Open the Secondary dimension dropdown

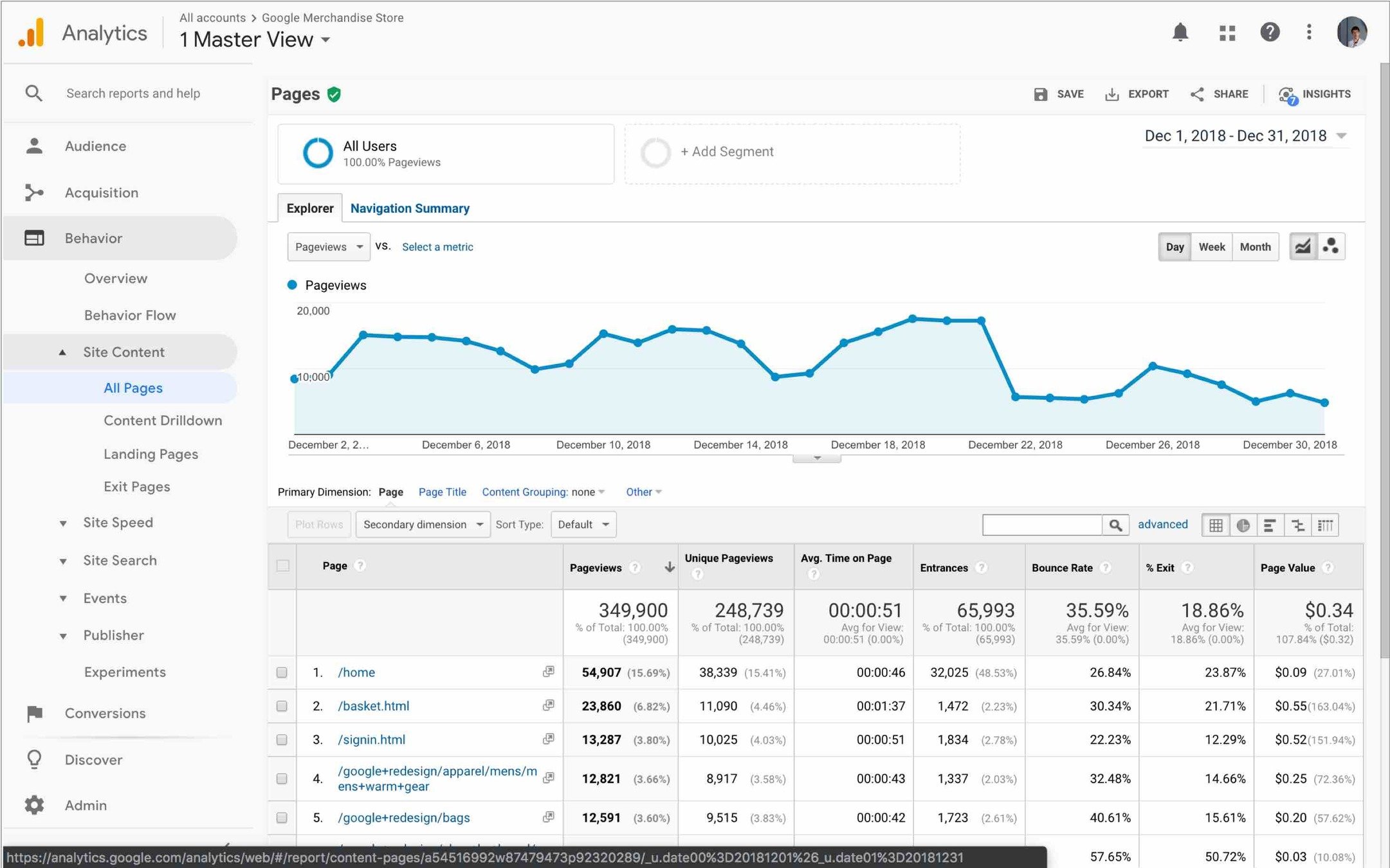[x=422, y=525]
